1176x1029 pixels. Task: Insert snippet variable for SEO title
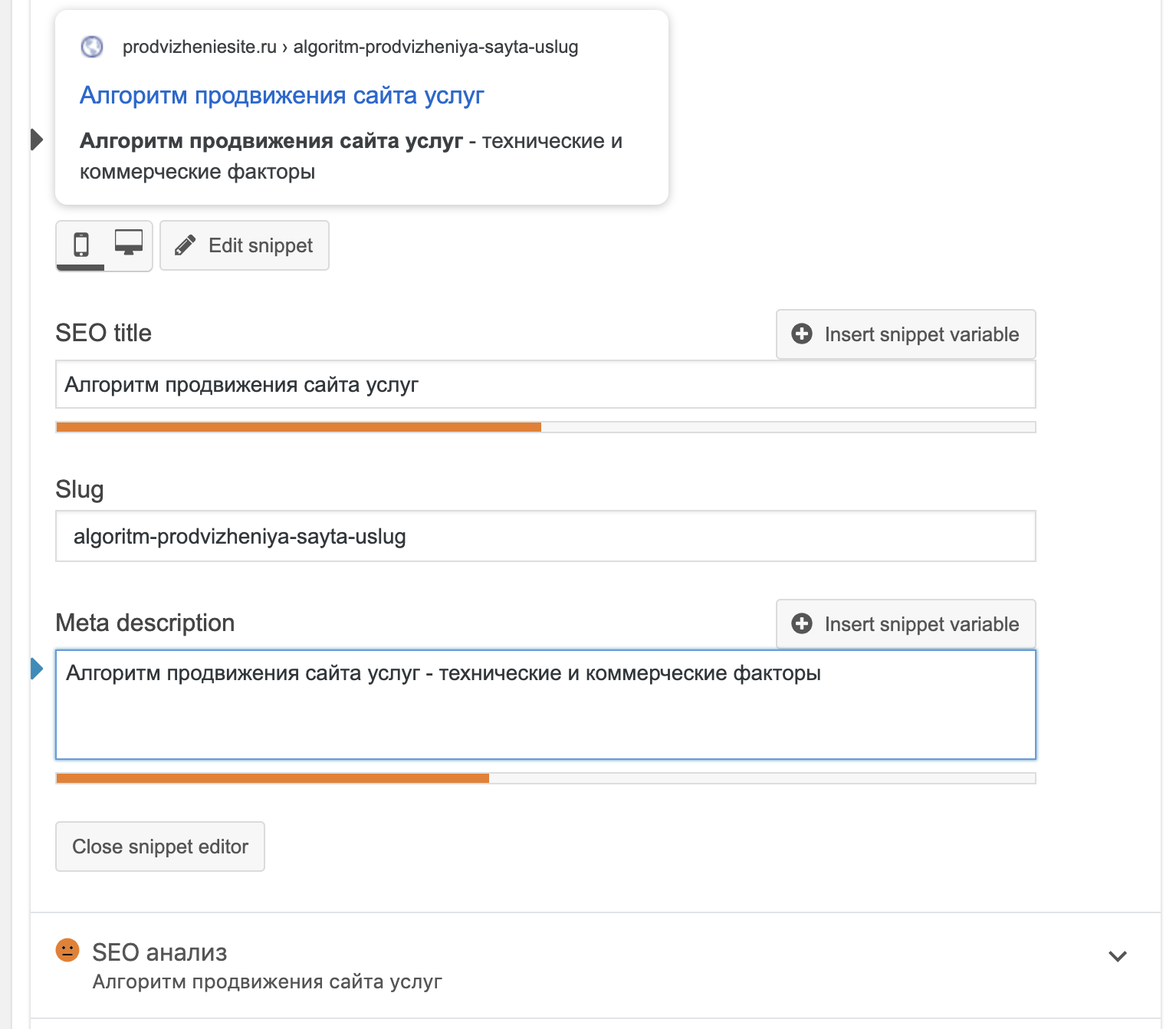[x=905, y=334]
